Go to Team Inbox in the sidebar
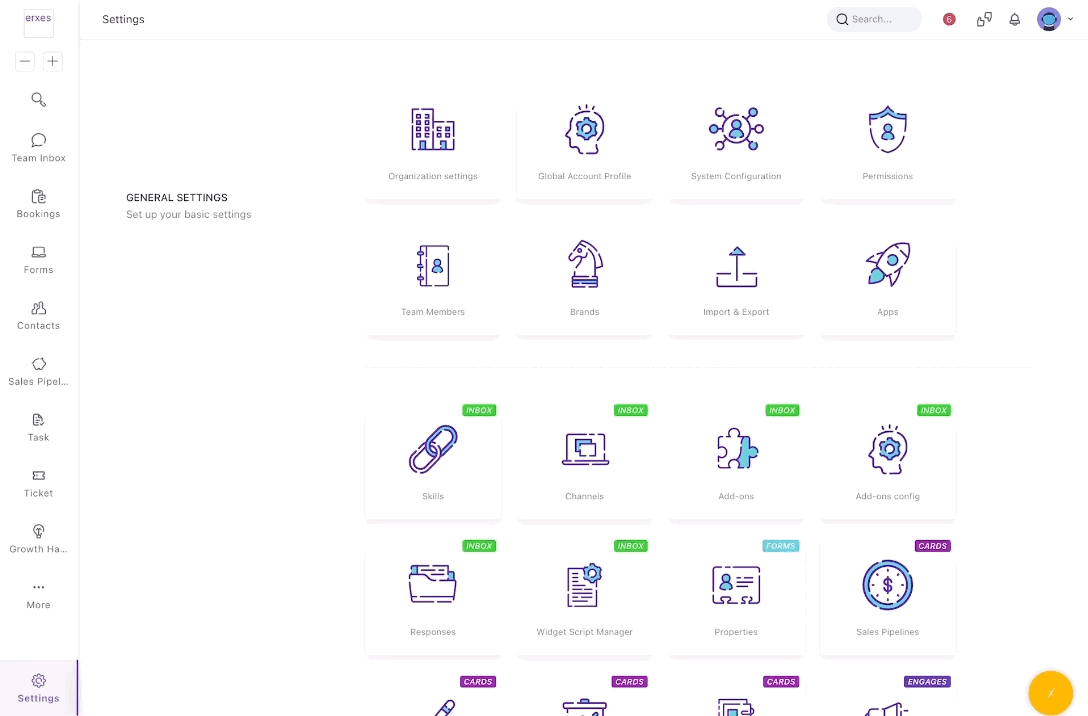Image resolution: width=1088 pixels, height=716 pixels. (x=39, y=148)
